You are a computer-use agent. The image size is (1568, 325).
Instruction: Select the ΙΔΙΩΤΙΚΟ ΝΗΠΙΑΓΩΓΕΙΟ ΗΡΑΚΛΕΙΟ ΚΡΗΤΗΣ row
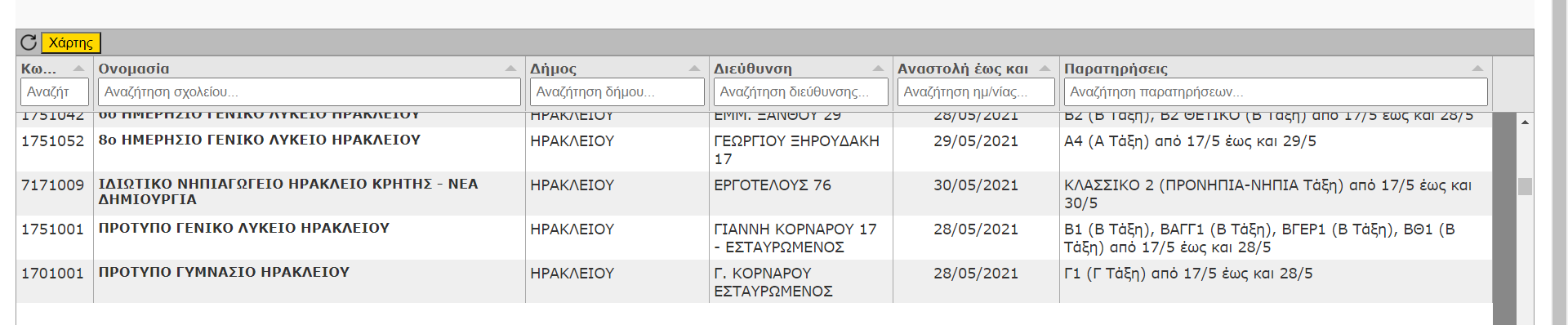click(754, 194)
